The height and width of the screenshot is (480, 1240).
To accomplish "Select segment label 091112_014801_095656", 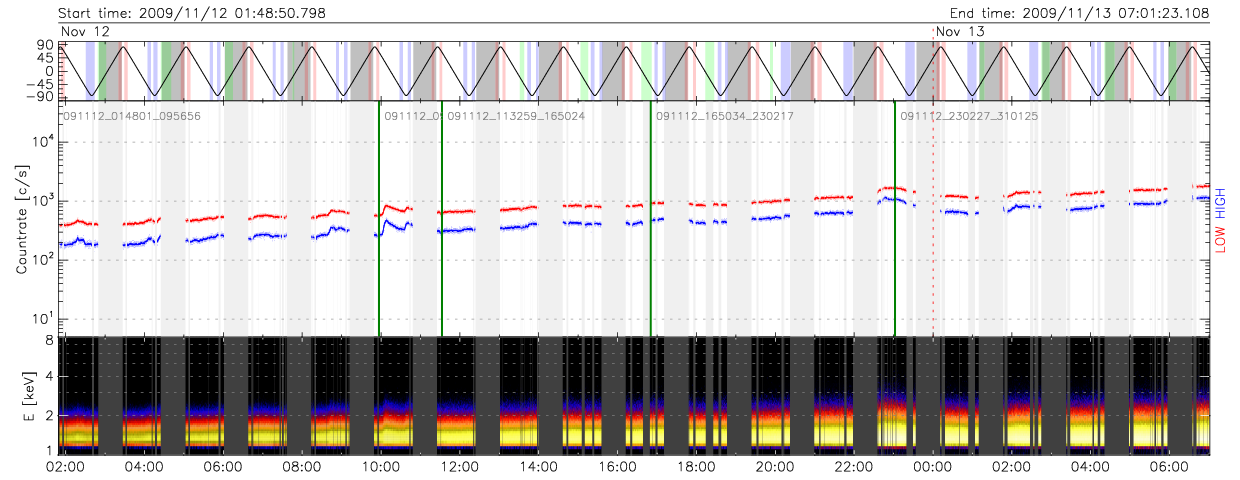I will pyautogui.click(x=132, y=116).
